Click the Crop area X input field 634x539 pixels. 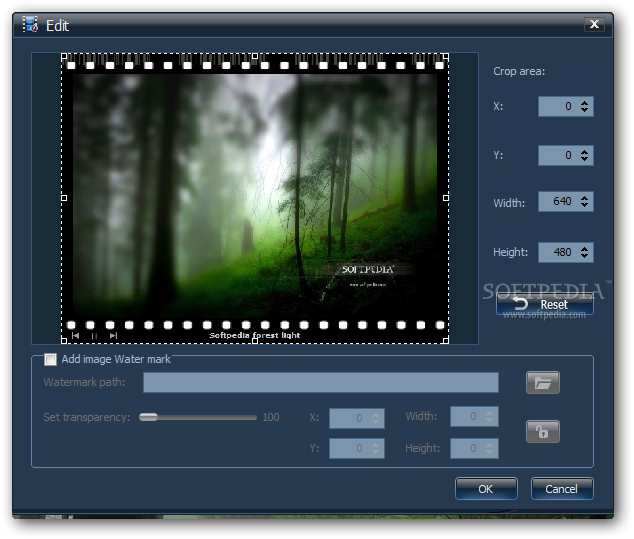(566, 106)
